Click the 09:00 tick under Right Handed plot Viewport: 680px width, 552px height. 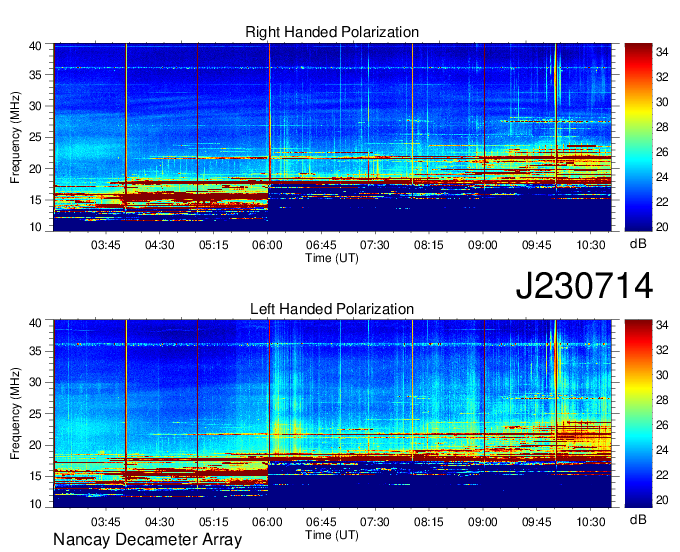pyautogui.click(x=482, y=245)
